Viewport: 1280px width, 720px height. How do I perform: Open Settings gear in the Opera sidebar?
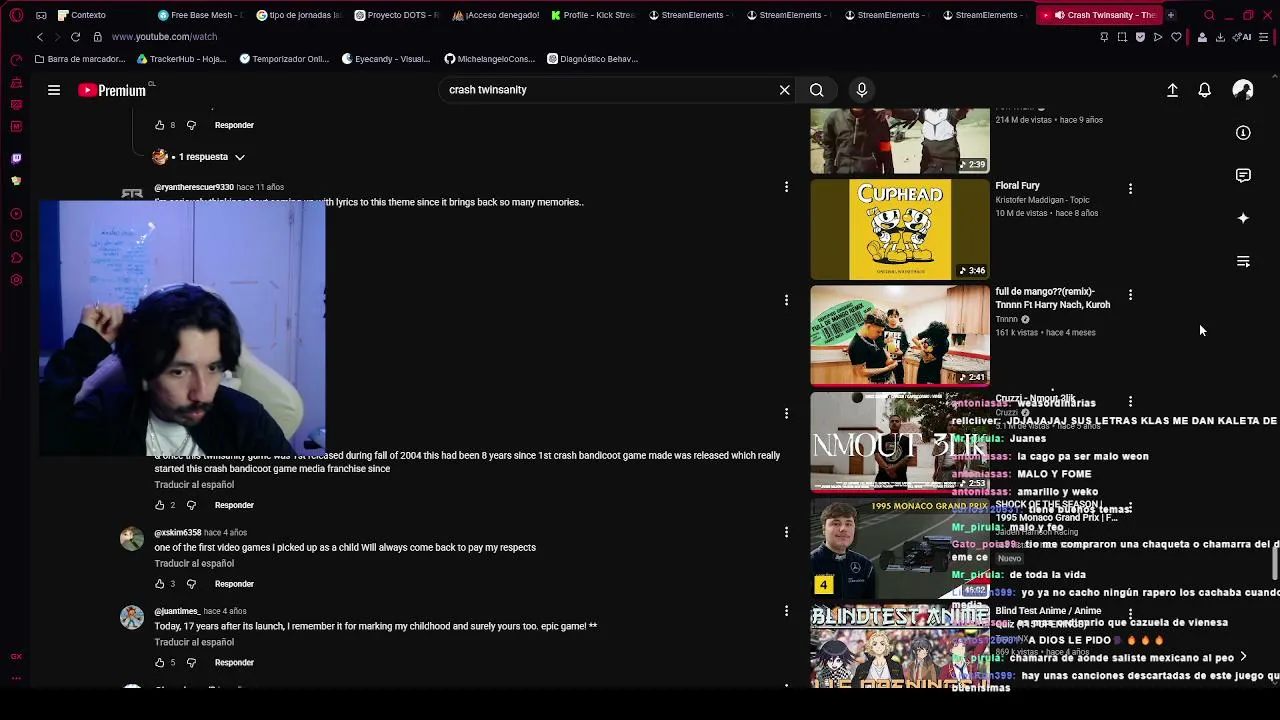click(16, 280)
